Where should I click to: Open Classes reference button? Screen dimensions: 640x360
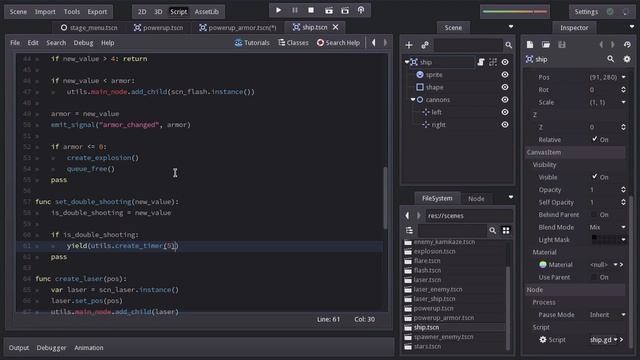(x=293, y=42)
